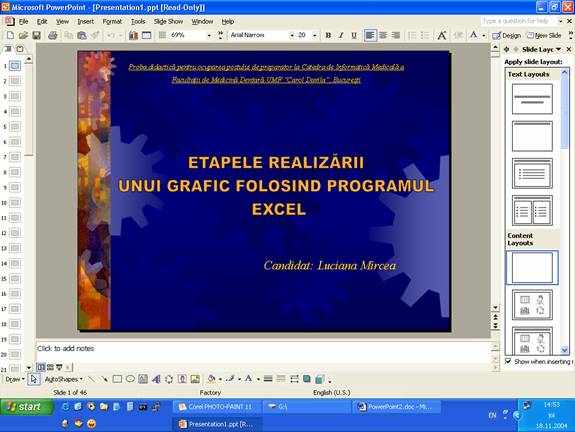The height and width of the screenshot is (432, 575).
Task: Select the Rectangle drawing tool
Action: 117,379
